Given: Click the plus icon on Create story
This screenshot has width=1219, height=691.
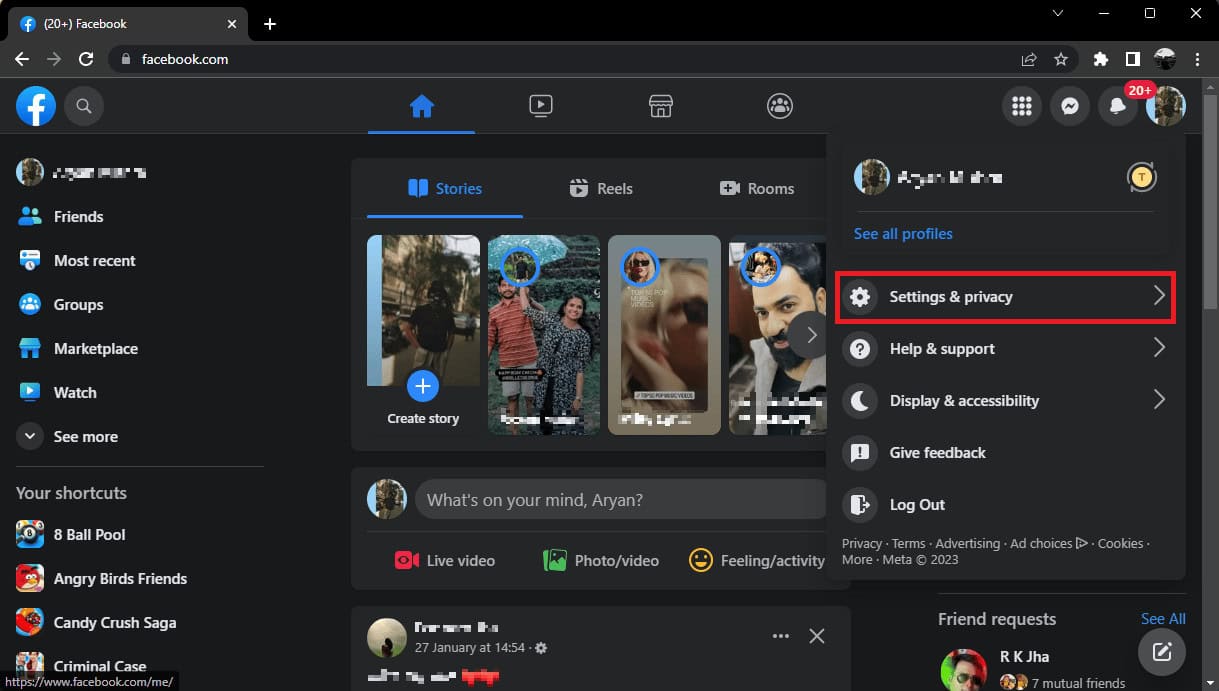Looking at the screenshot, I should 423,385.
